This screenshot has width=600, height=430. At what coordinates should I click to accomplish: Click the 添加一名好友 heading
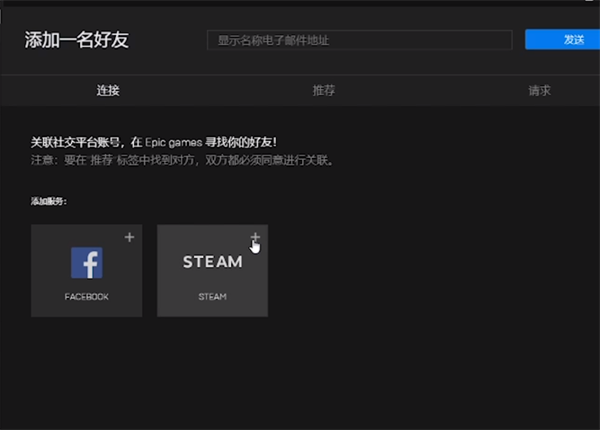pos(77,40)
